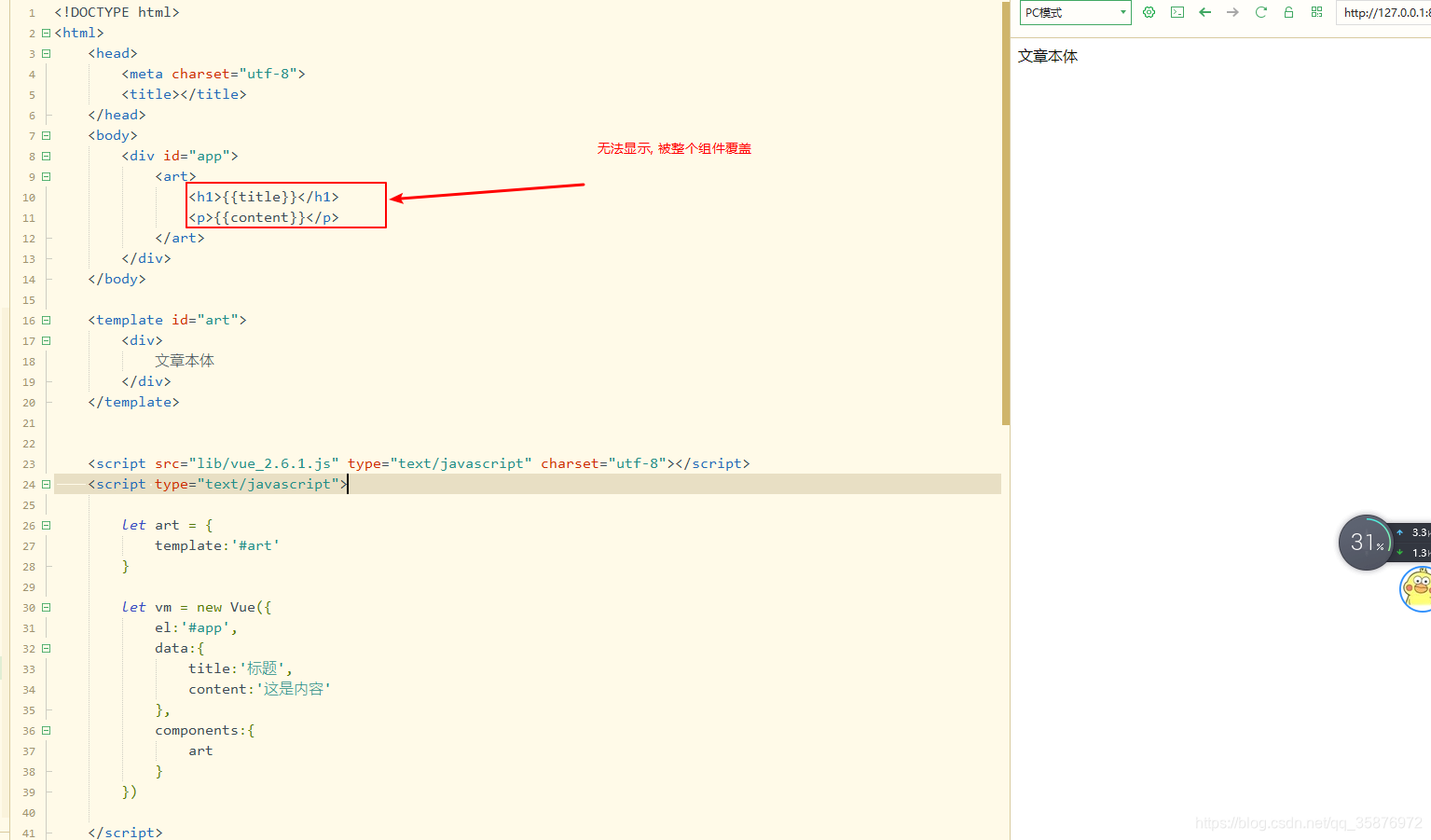
Task: Click line number 15 in the gutter
Action: pos(29,300)
